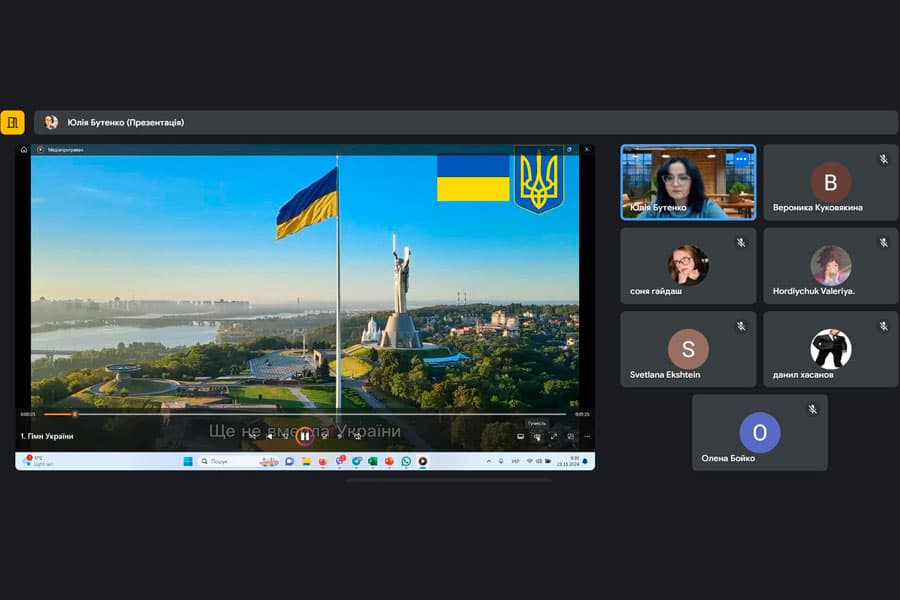Open the keyboard language indicator in tray

click(x=515, y=461)
